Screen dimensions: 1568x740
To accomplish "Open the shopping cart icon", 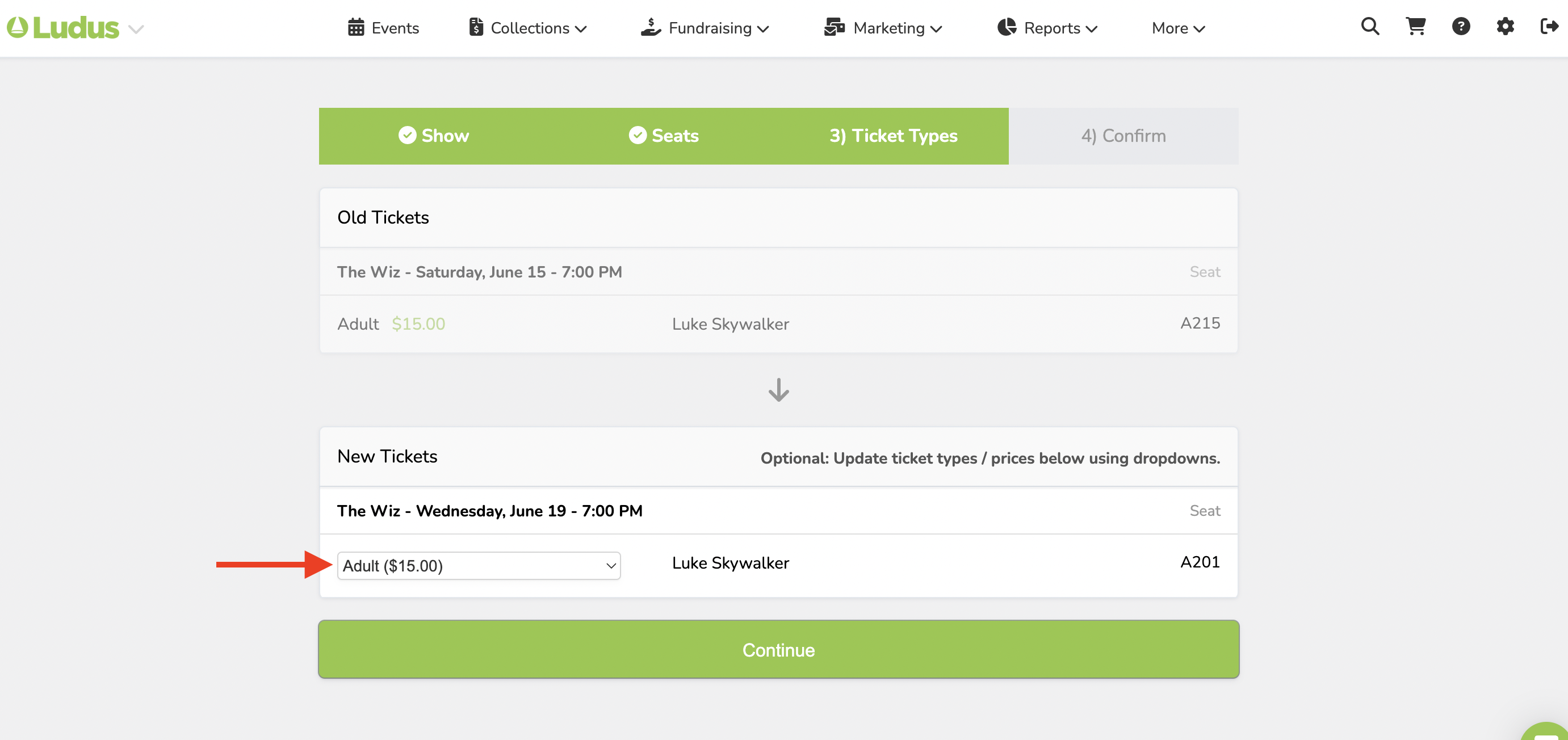I will 1415,27.
